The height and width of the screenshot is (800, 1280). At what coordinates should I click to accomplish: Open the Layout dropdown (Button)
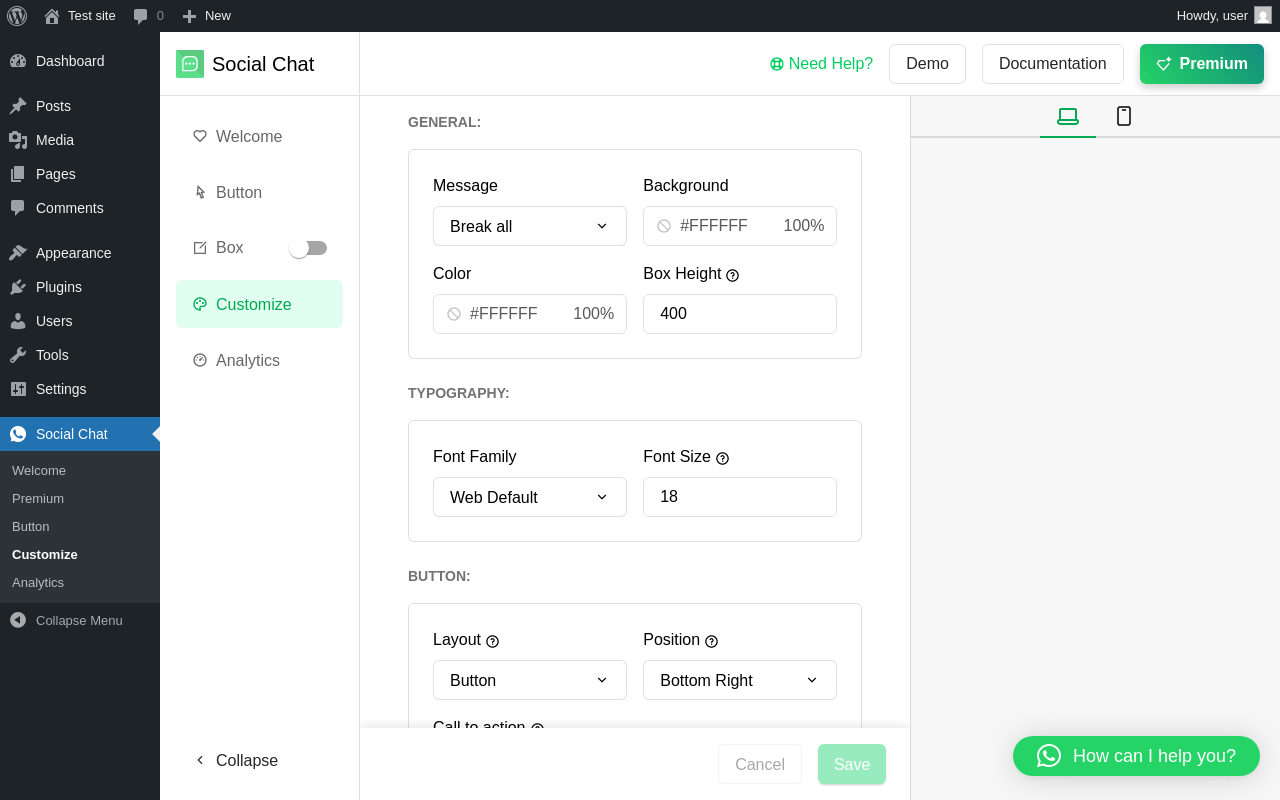click(x=530, y=680)
